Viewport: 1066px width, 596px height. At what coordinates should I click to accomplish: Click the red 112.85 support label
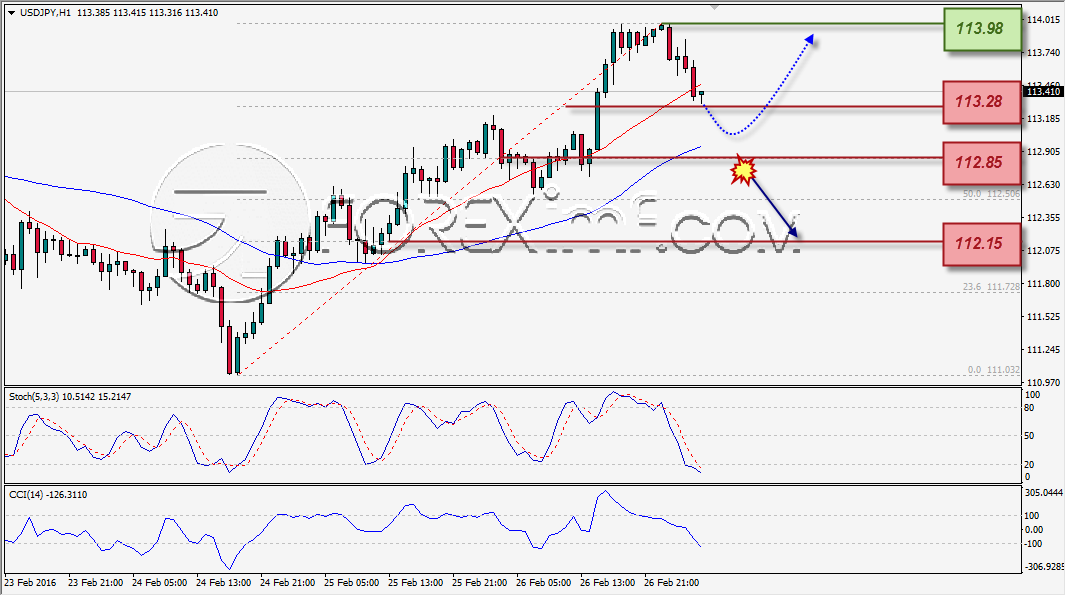(x=982, y=163)
